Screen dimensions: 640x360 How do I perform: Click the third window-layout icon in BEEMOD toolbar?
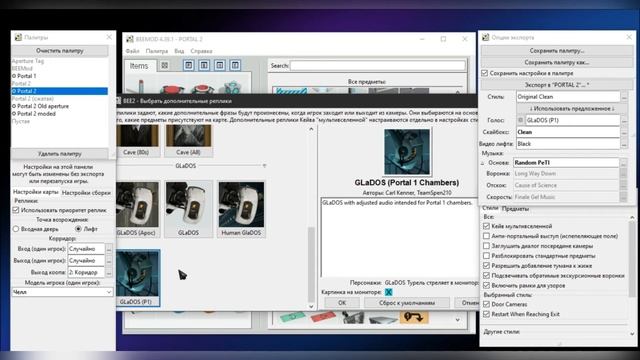(220, 65)
